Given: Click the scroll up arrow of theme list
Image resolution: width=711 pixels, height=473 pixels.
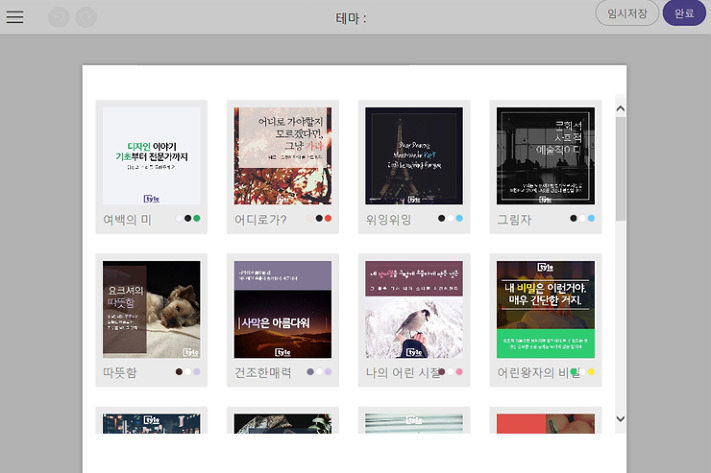Looking at the screenshot, I should click(620, 108).
